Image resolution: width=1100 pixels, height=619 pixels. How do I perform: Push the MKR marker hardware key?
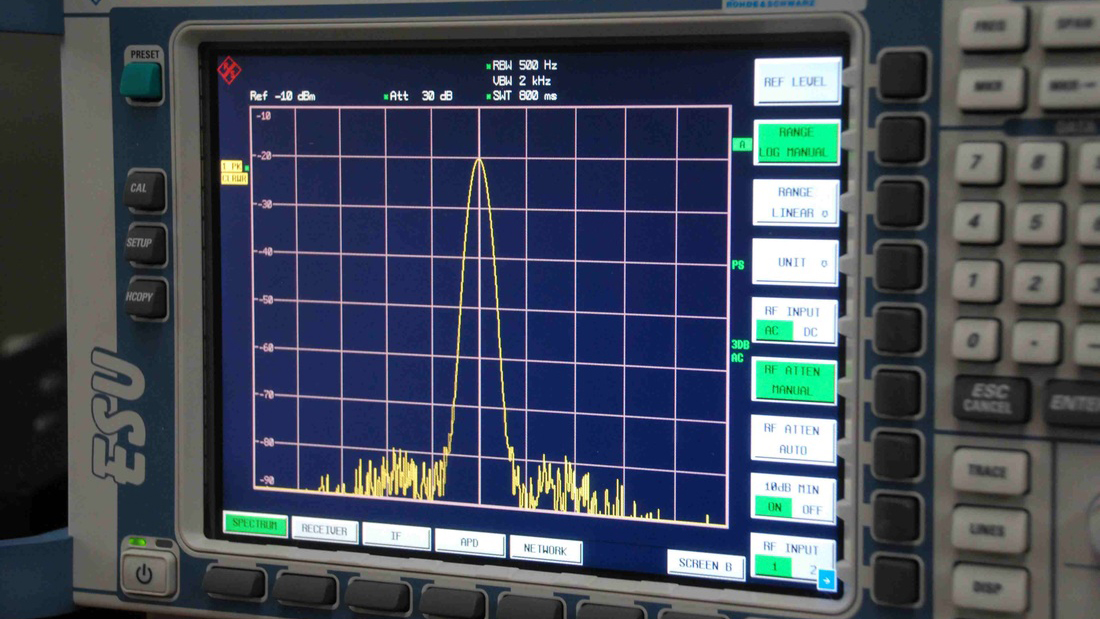click(989, 87)
